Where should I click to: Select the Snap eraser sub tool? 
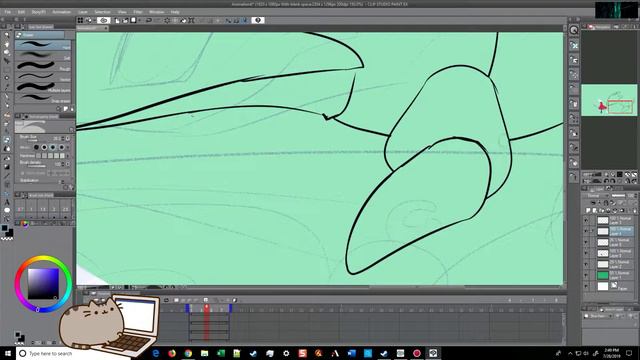click(43, 98)
